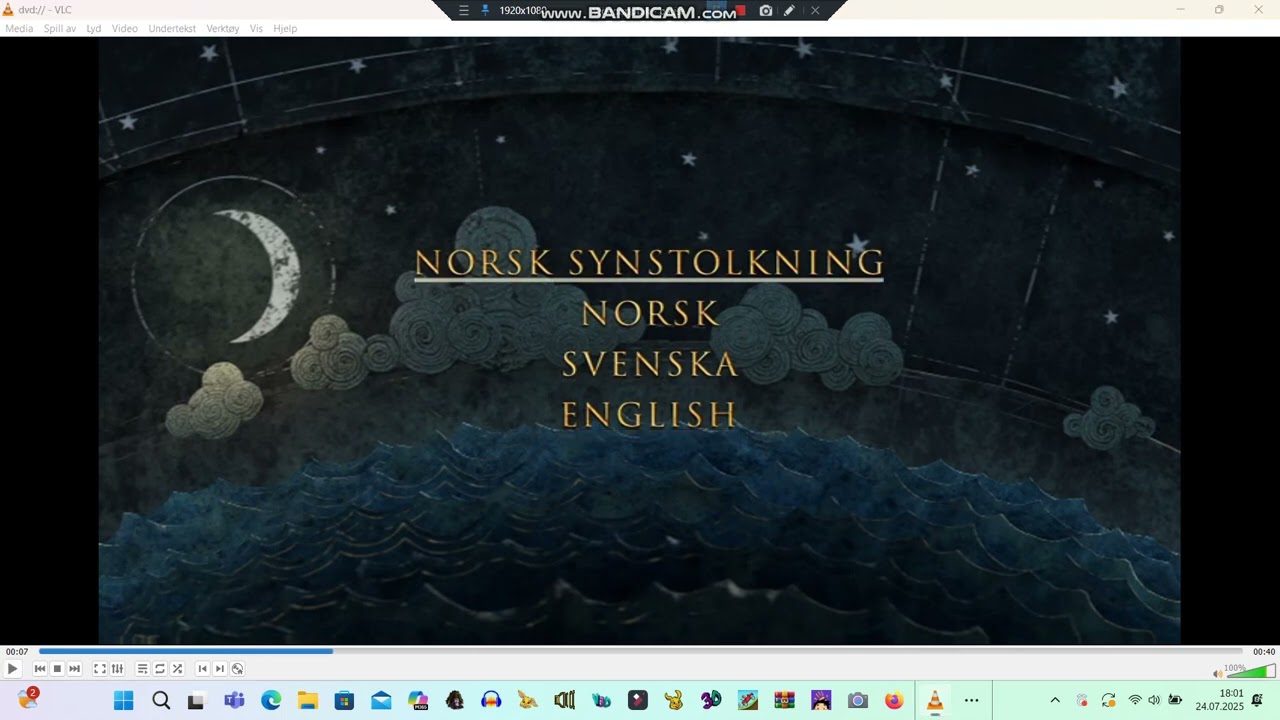This screenshot has height=720, width=1280.
Task: Go to previous DVD chapter
Action: coord(202,669)
